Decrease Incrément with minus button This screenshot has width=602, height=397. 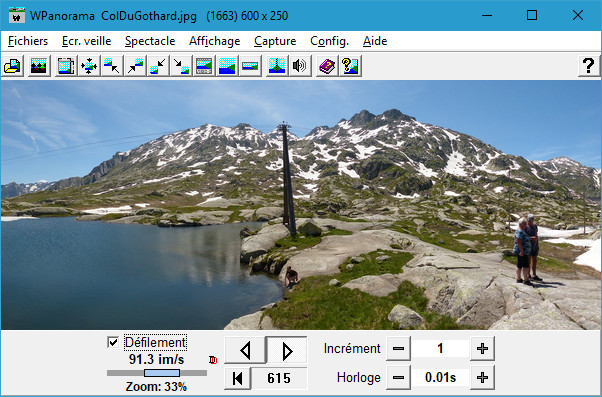[x=398, y=349]
